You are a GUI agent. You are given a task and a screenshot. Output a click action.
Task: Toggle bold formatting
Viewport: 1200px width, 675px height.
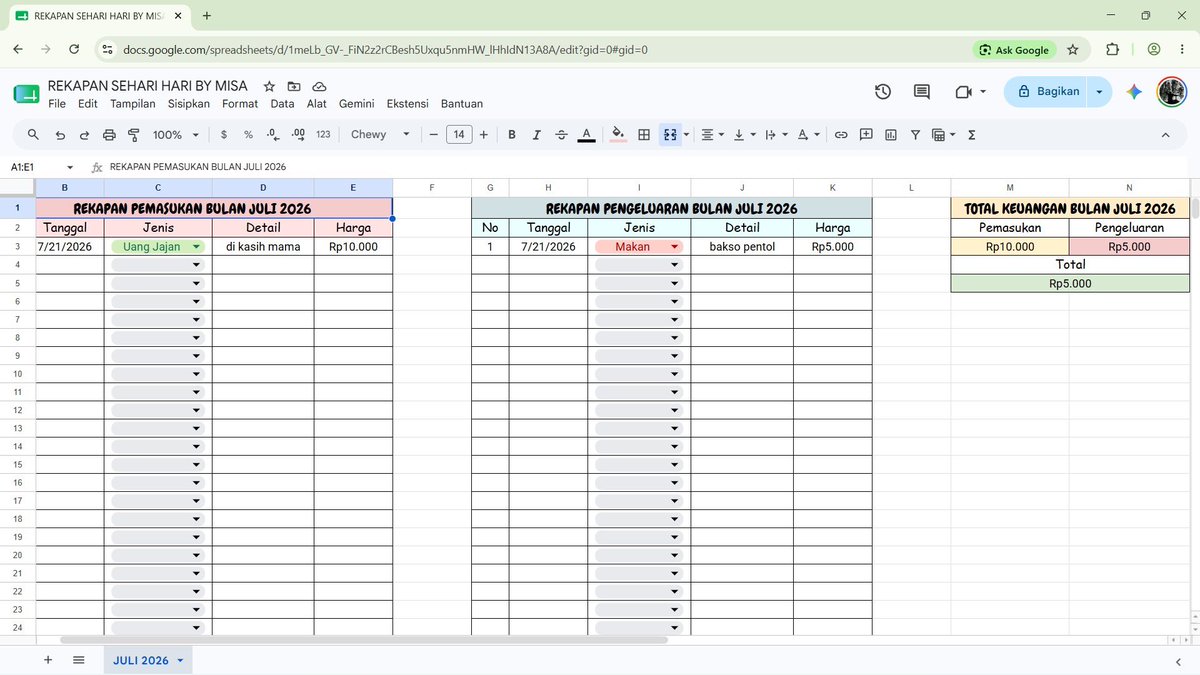point(512,134)
